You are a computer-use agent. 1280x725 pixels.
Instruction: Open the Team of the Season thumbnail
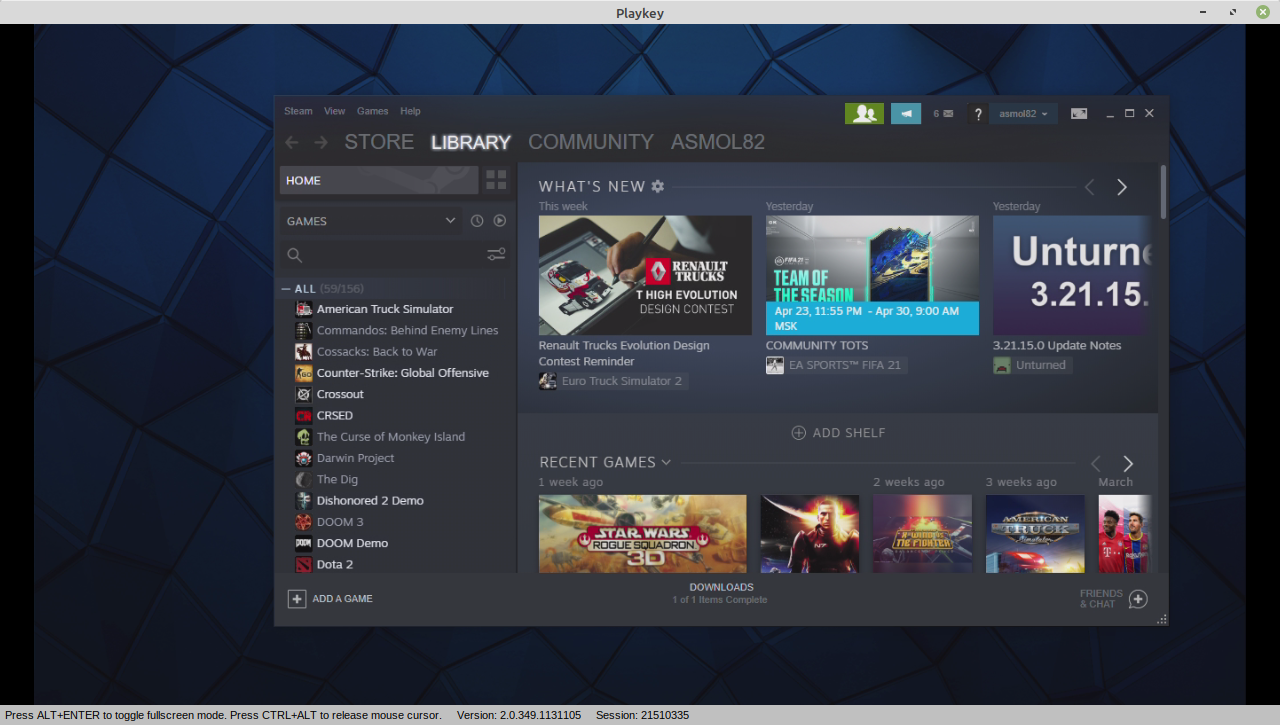click(872, 275)
